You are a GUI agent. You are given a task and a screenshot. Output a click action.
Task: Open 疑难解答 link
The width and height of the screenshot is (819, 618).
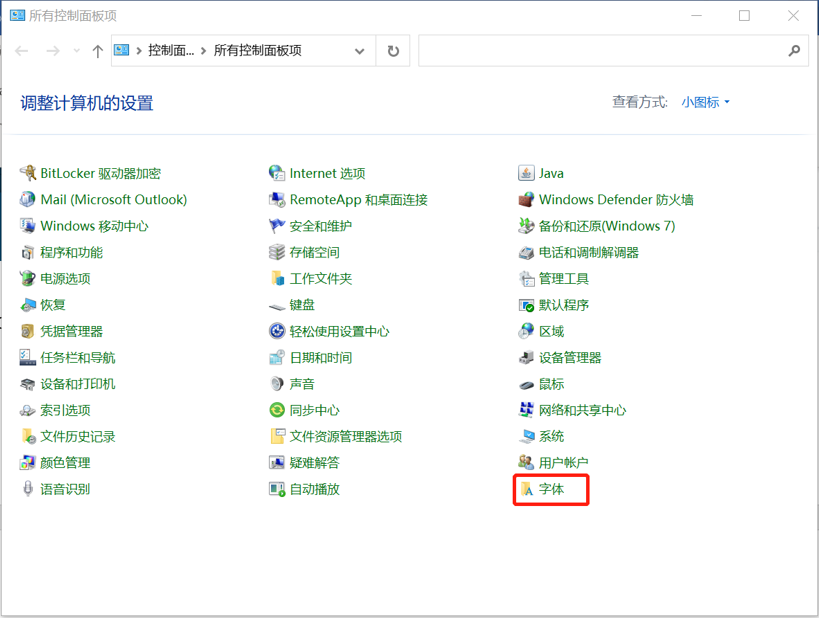(314, 462)
